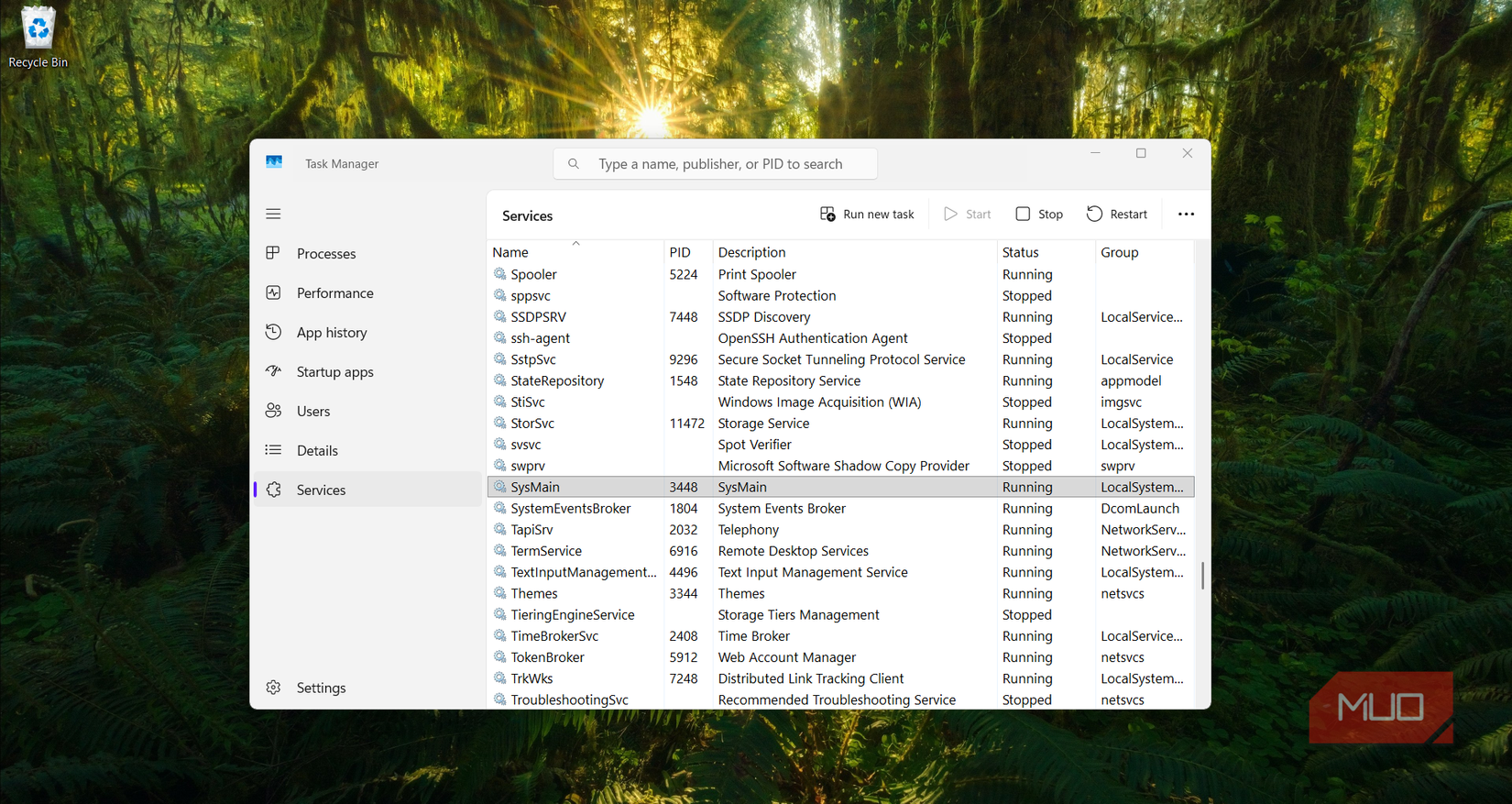Click the Users people icon
Screen dimensions: 1512x804
273,411
